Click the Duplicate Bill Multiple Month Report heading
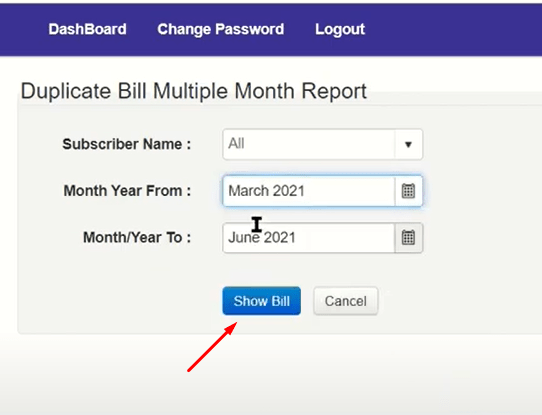Screen dimensions: 542x415 coord(194,91)
